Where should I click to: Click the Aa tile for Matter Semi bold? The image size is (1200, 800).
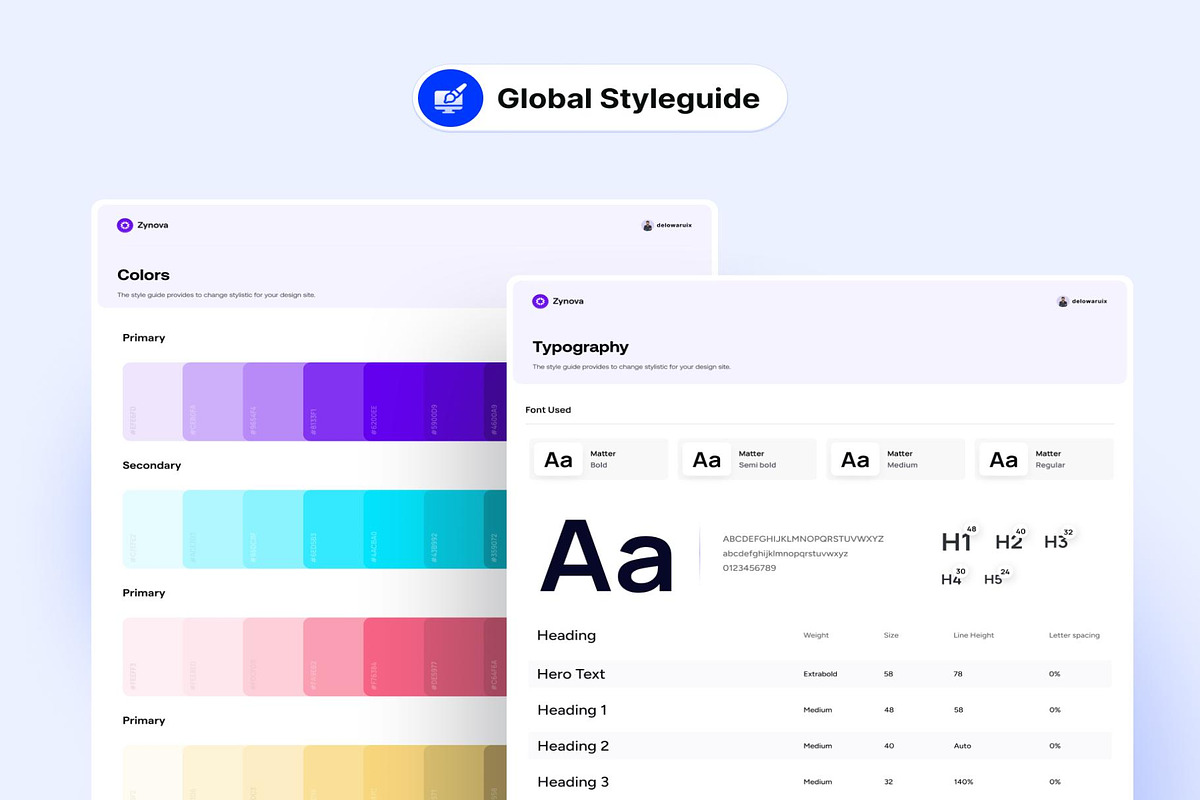707,459
